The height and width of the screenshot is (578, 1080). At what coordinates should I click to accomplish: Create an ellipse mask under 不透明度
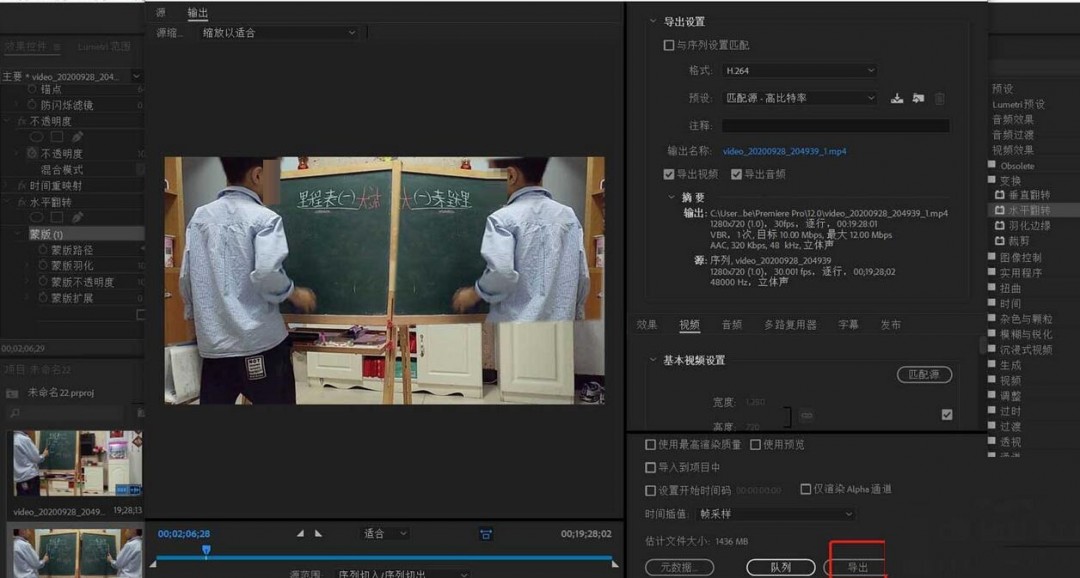pyautogui.click(x=37, y=136)
